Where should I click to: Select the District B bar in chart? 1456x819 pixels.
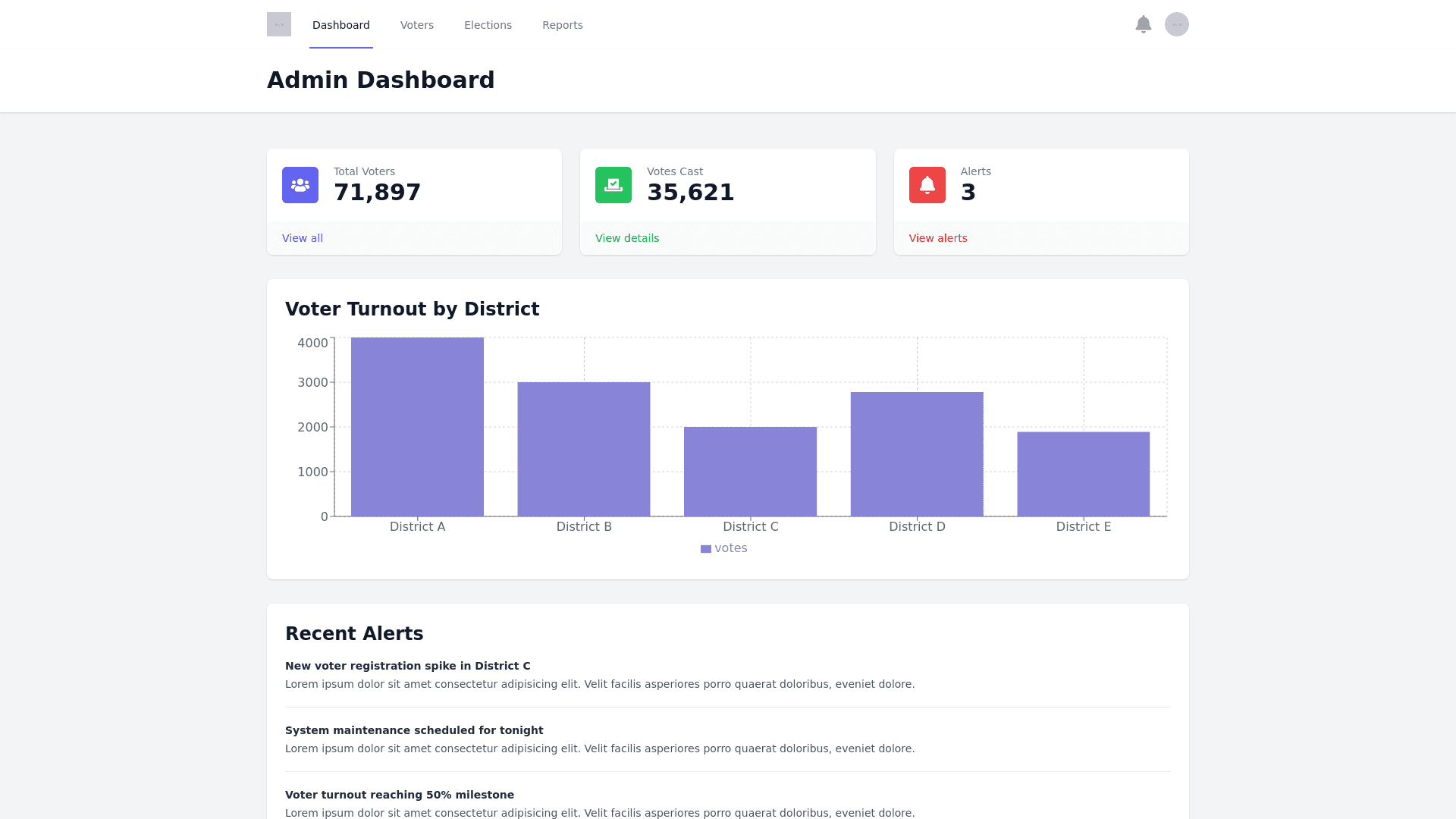[584, 449]
